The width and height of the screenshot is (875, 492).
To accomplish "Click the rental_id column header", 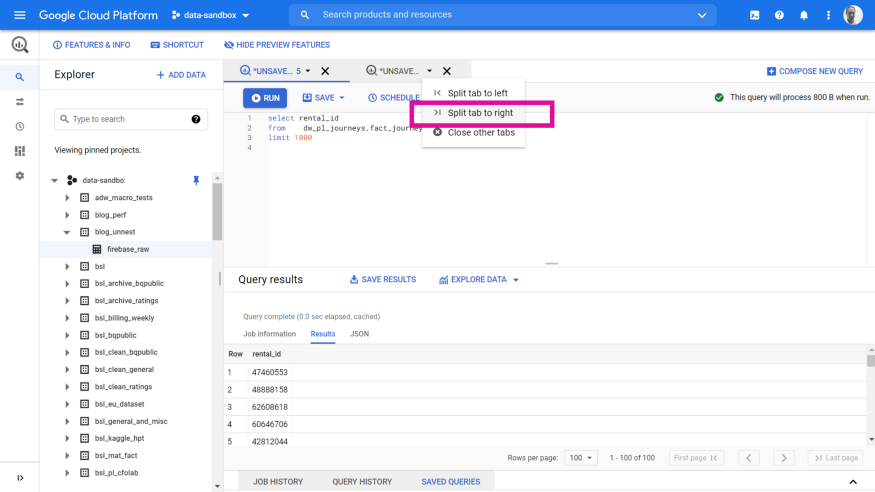I will click(x=267, y=354).
